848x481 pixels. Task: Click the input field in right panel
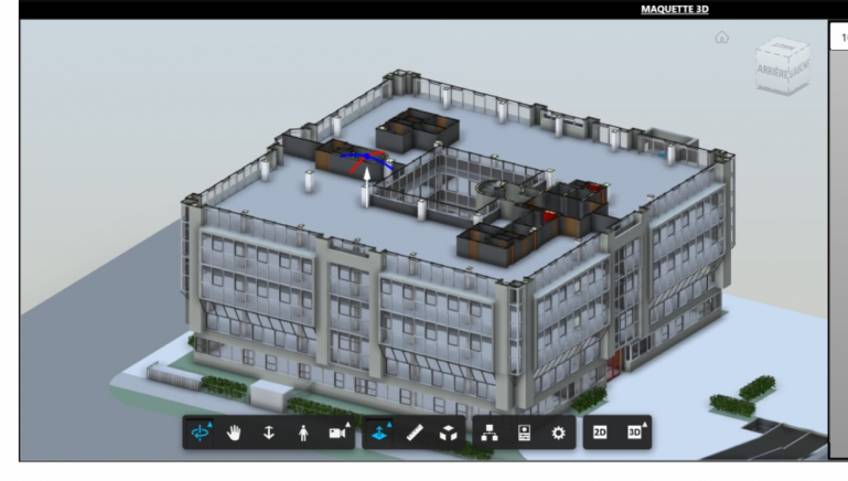[x=838, y=37]
